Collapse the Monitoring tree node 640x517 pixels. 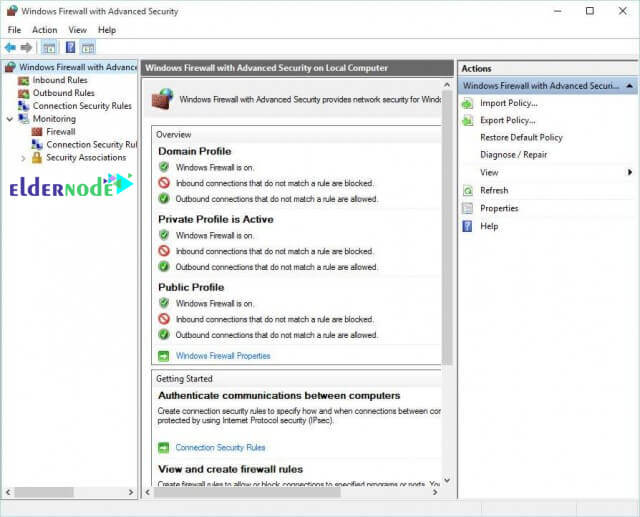point(10,119)
